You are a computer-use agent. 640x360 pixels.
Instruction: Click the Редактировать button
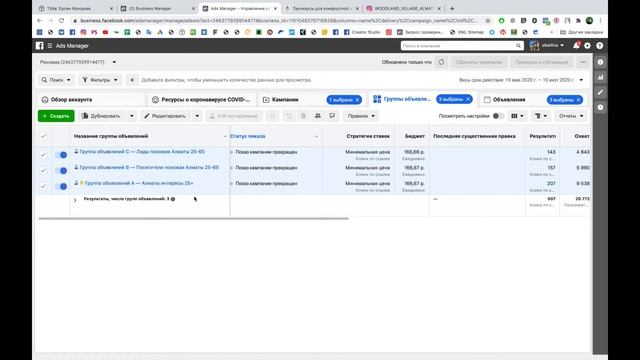click(166, 116)
